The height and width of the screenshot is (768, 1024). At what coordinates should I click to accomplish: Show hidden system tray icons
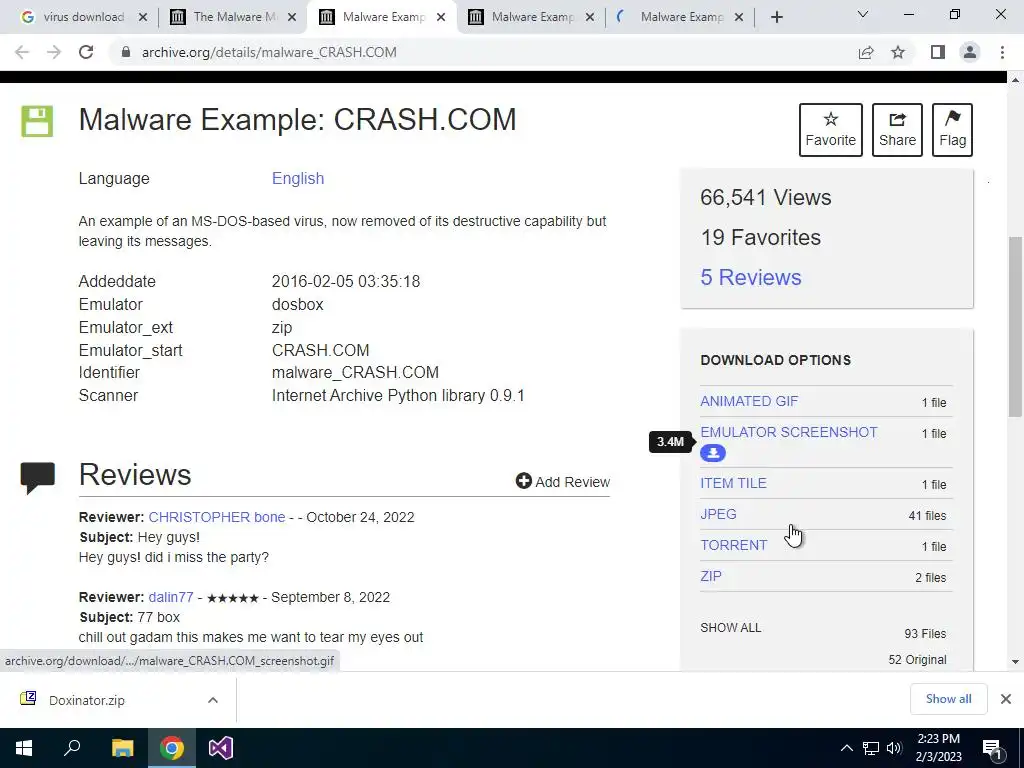(846, 748)
